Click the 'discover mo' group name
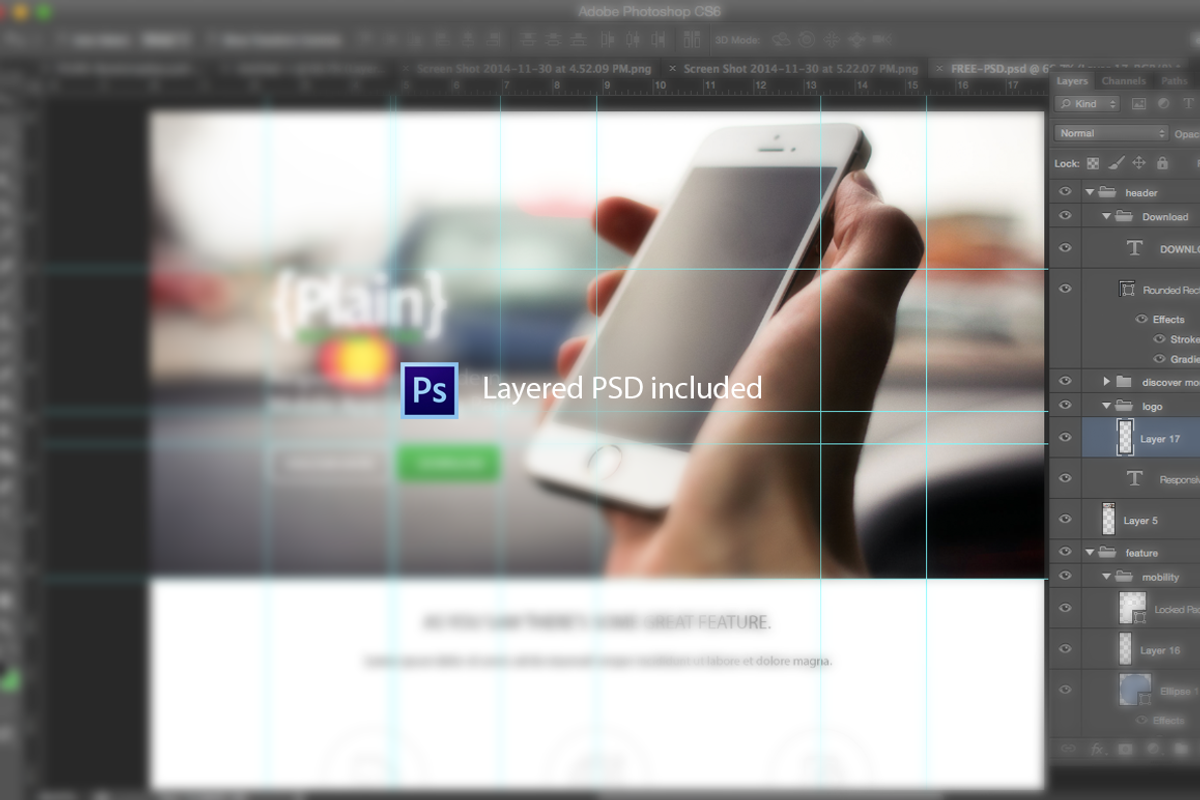Viewport: 1200px width, 800px height. coord(1170,382)
